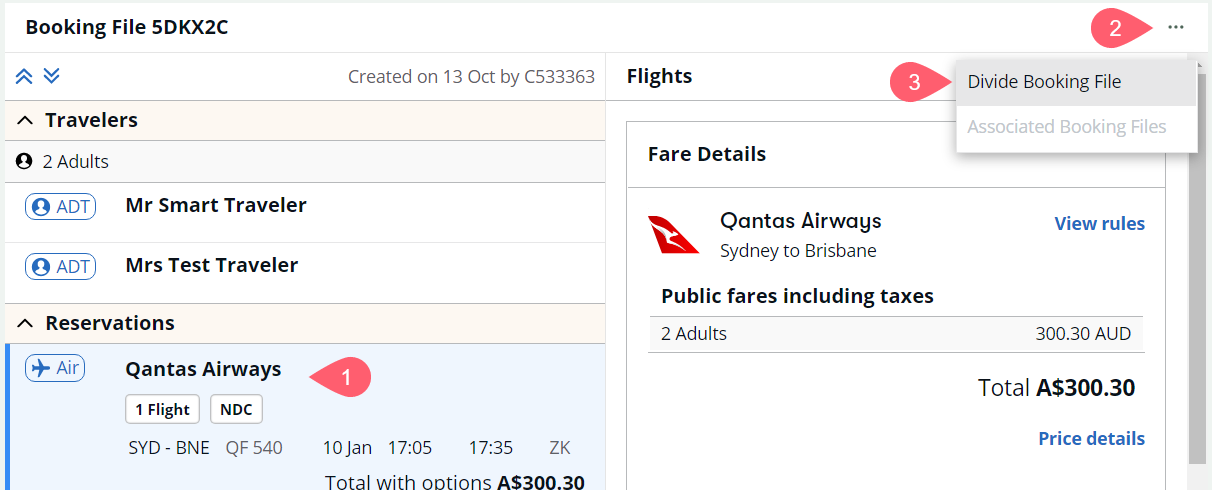Click the Air reservation type badge
Screen dimensions: 1212x490
click(x=55, y=368)
